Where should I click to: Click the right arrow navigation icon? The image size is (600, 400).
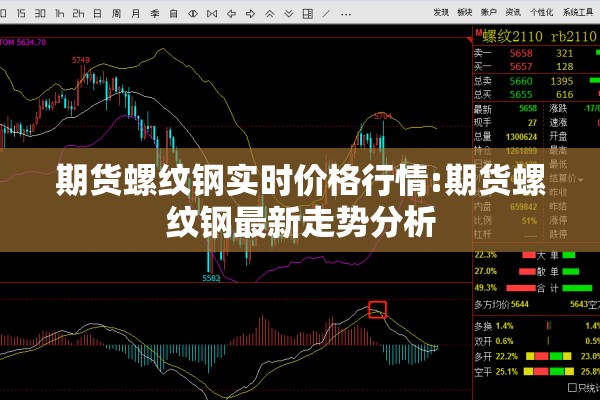(x=250, y=14)
